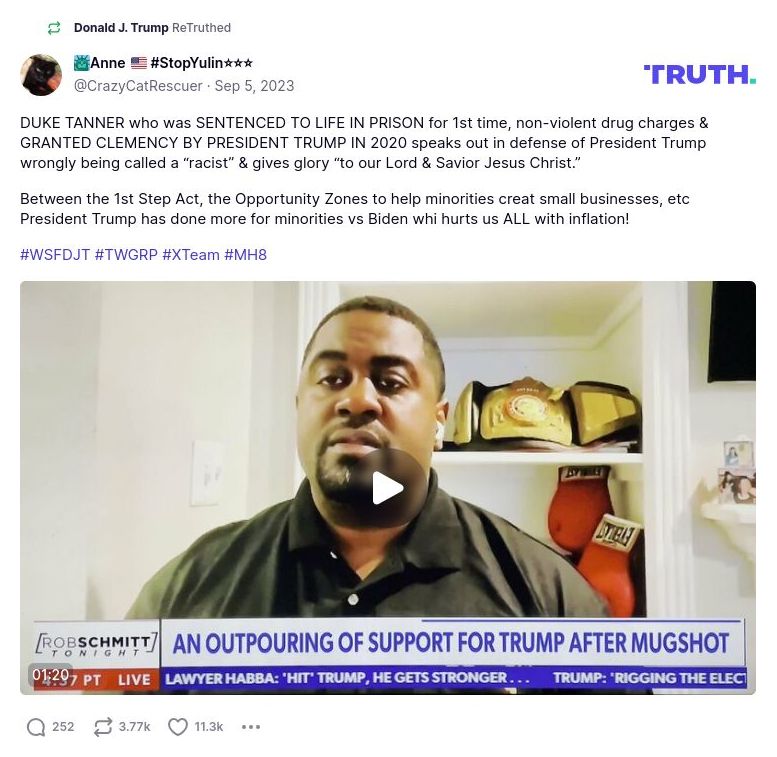Open the #MH8 hashtag
Screen dimensions: 777x757
[x=245, y=255]
